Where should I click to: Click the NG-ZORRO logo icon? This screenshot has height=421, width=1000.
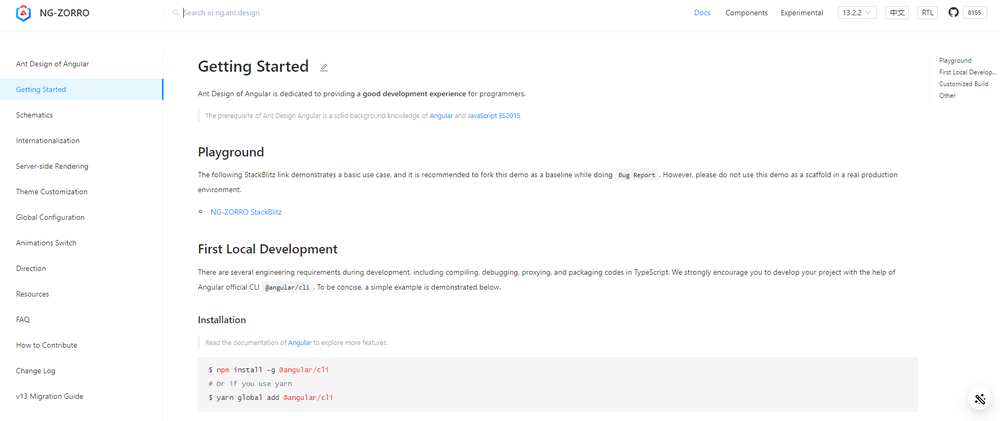(24, 13)
